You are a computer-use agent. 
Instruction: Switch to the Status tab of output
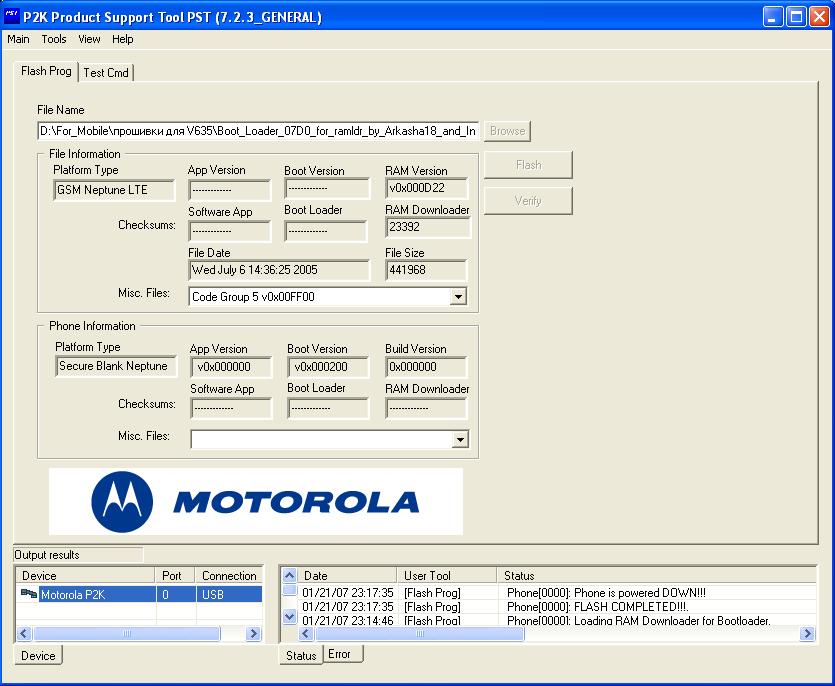301,655
